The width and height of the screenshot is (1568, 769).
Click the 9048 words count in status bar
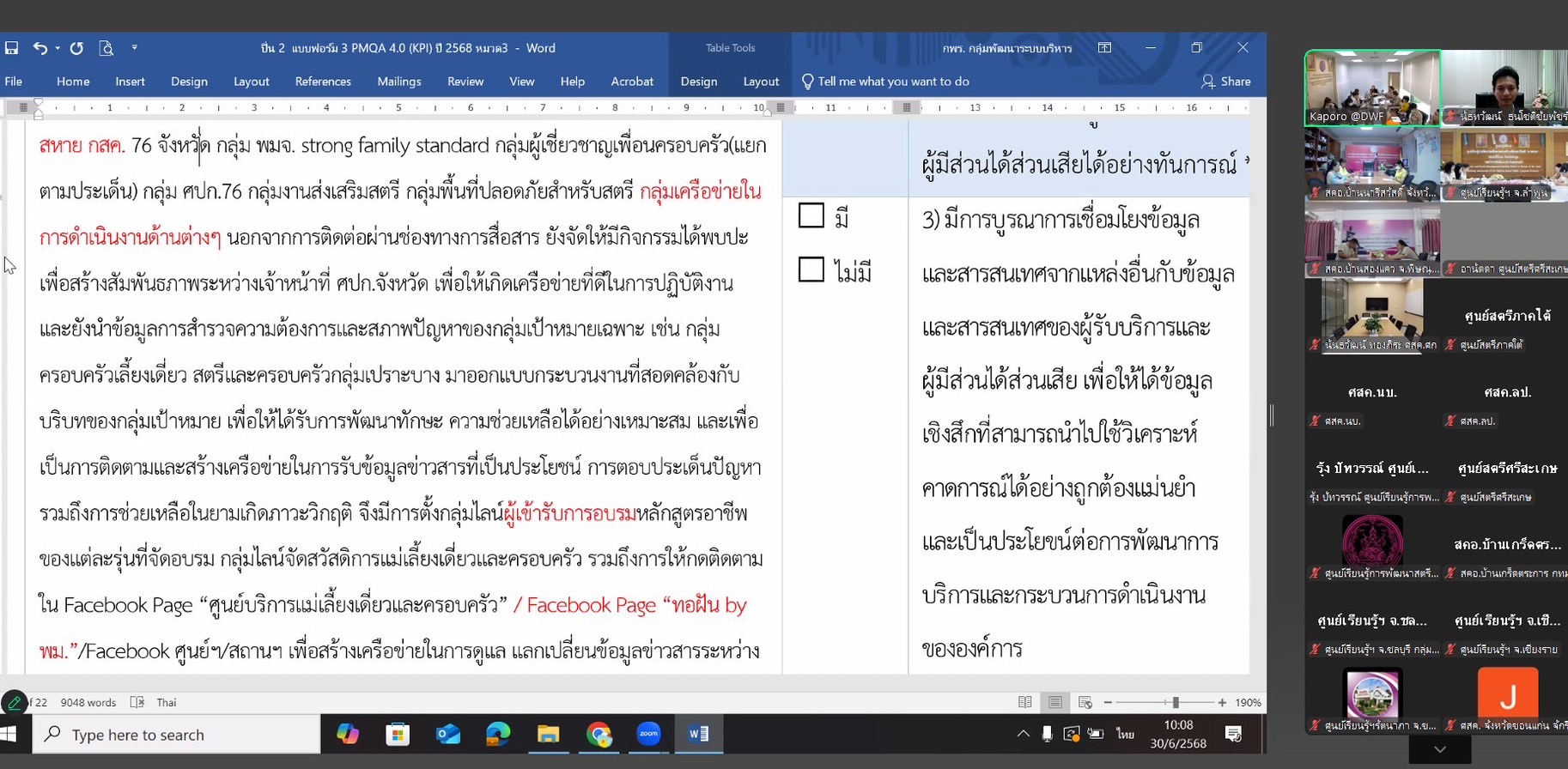(88, 702)
